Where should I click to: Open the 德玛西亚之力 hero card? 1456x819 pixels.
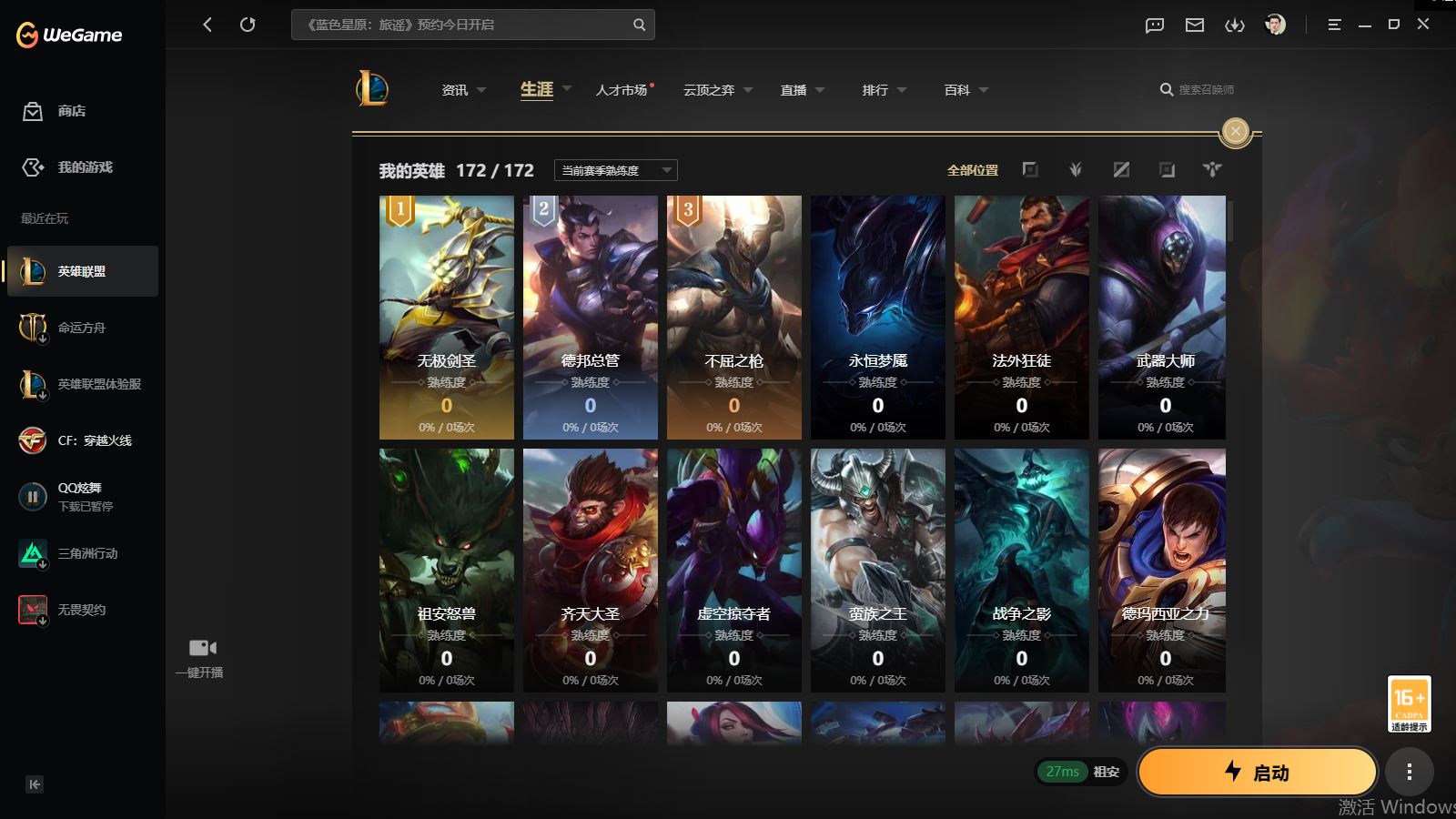(x=1162, y=571)
